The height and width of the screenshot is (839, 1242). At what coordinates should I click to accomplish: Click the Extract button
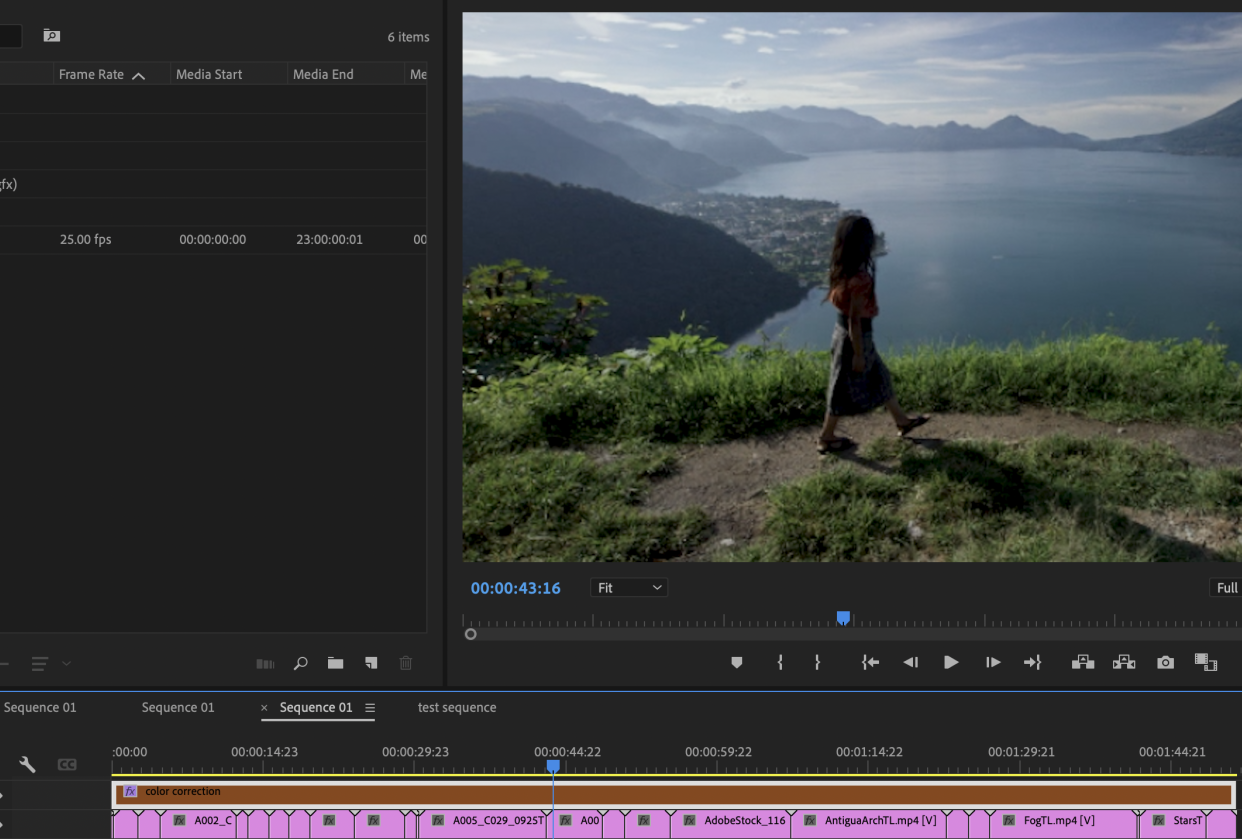1124,662
